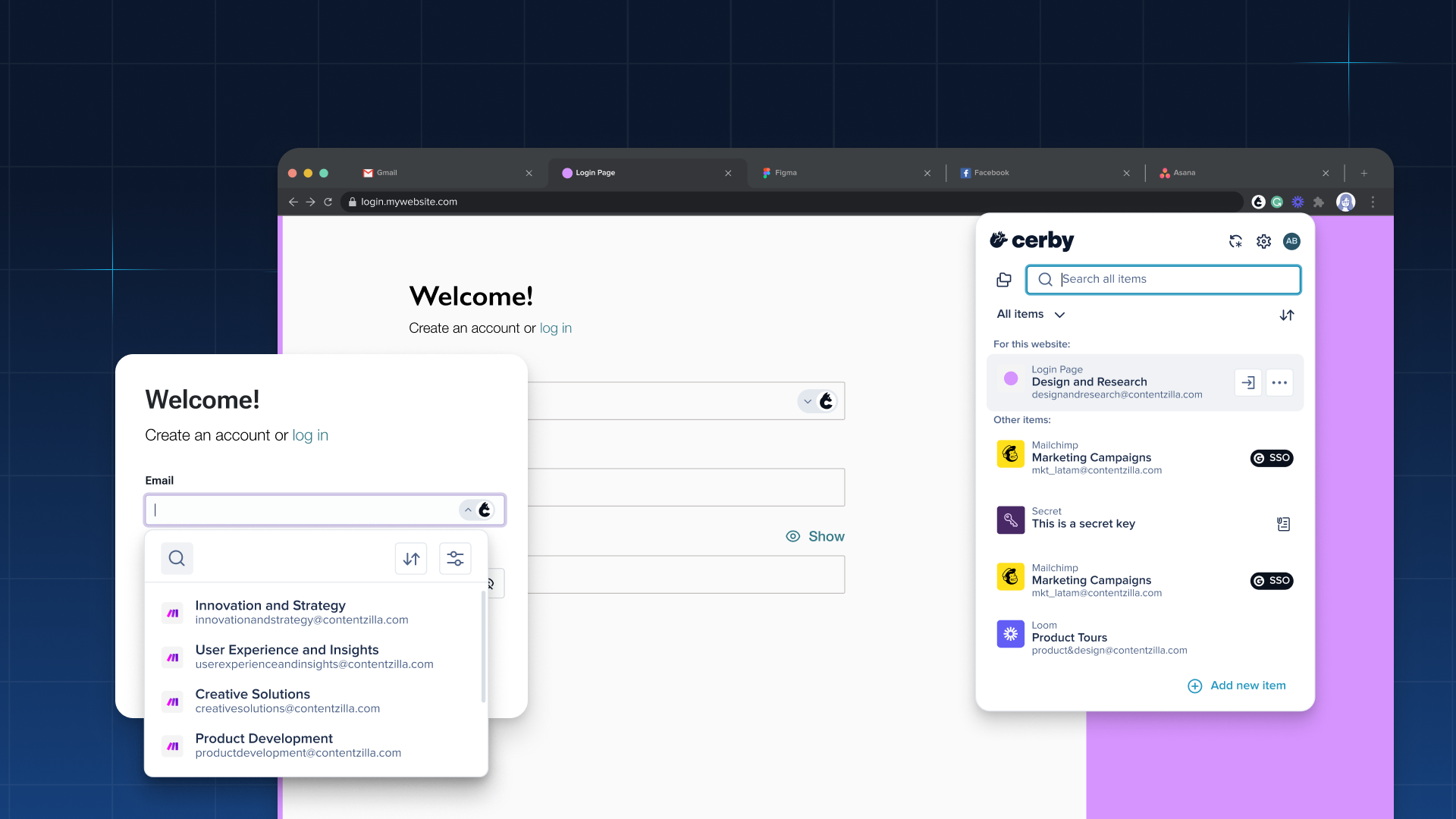This screenshot has height=819, width=1456.
Task: Click the copy/collections icon beside search
Action: 1004,280
